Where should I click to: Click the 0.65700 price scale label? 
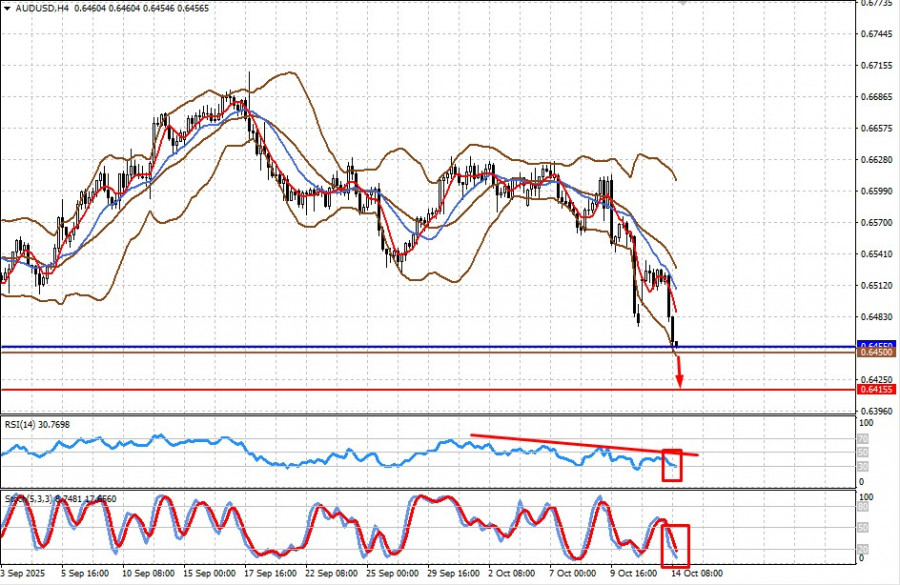pos(876,222)
